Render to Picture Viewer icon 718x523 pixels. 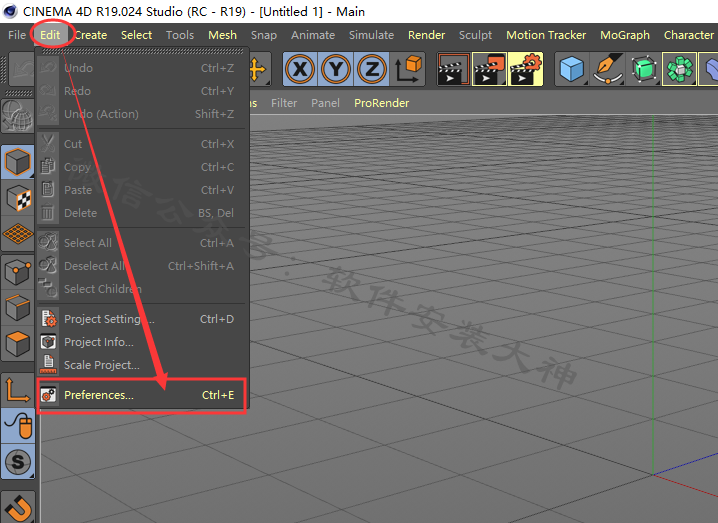489,69
